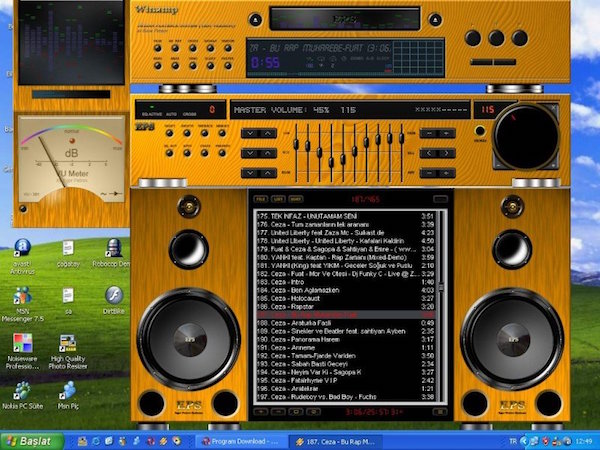
Task: Toggle the CROSS option in equalizer display
Action: tap(189, 114)
